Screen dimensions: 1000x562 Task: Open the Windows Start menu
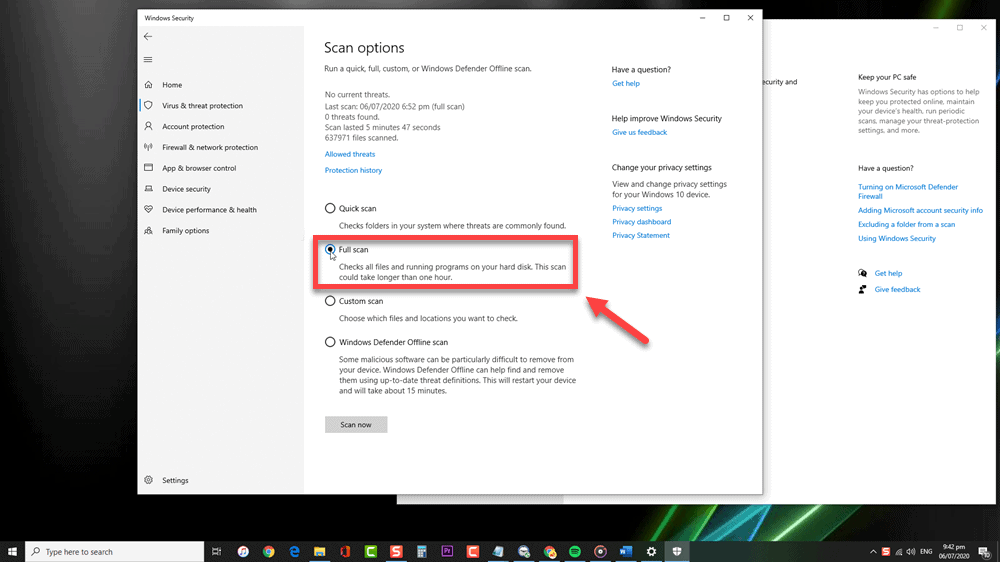coord(12,551)
